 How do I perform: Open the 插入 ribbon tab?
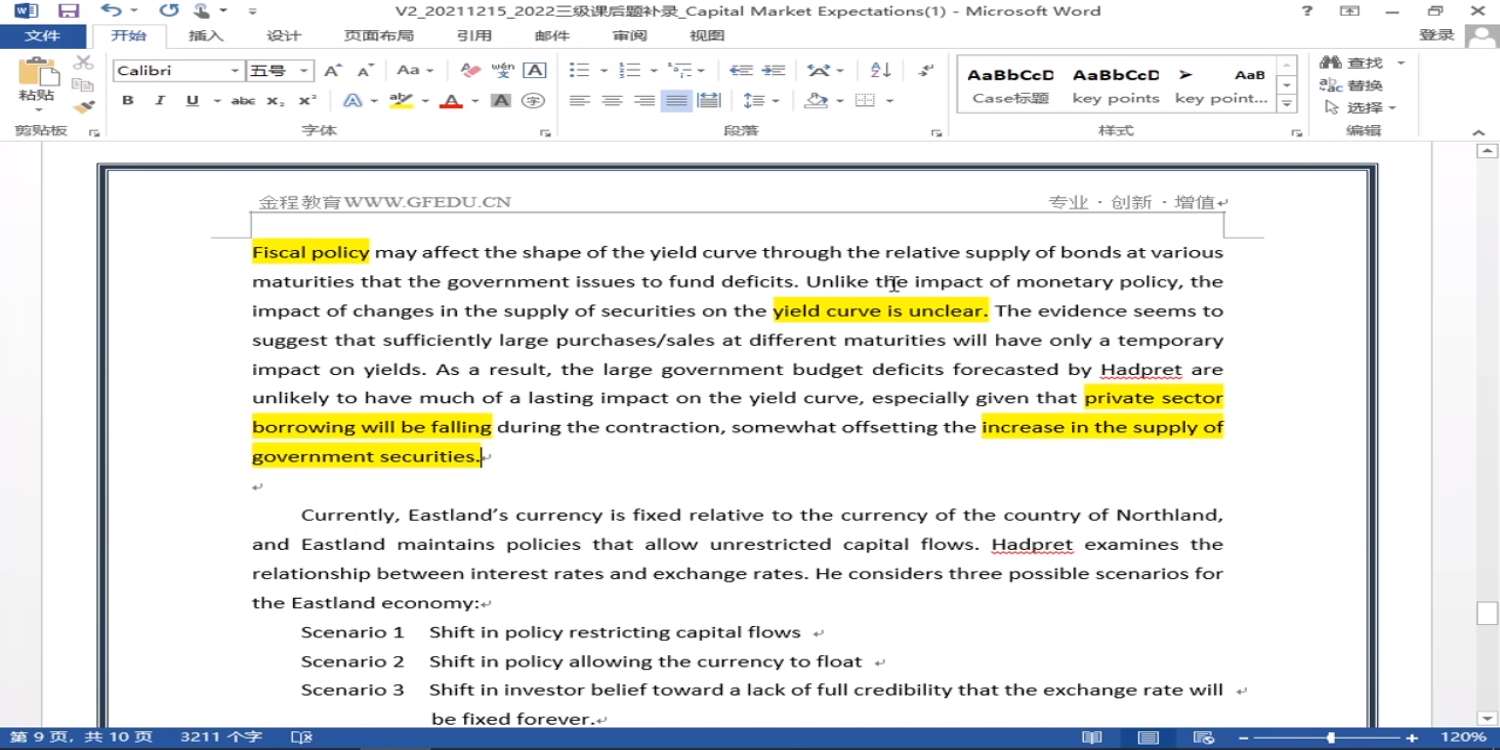point(206,36)
